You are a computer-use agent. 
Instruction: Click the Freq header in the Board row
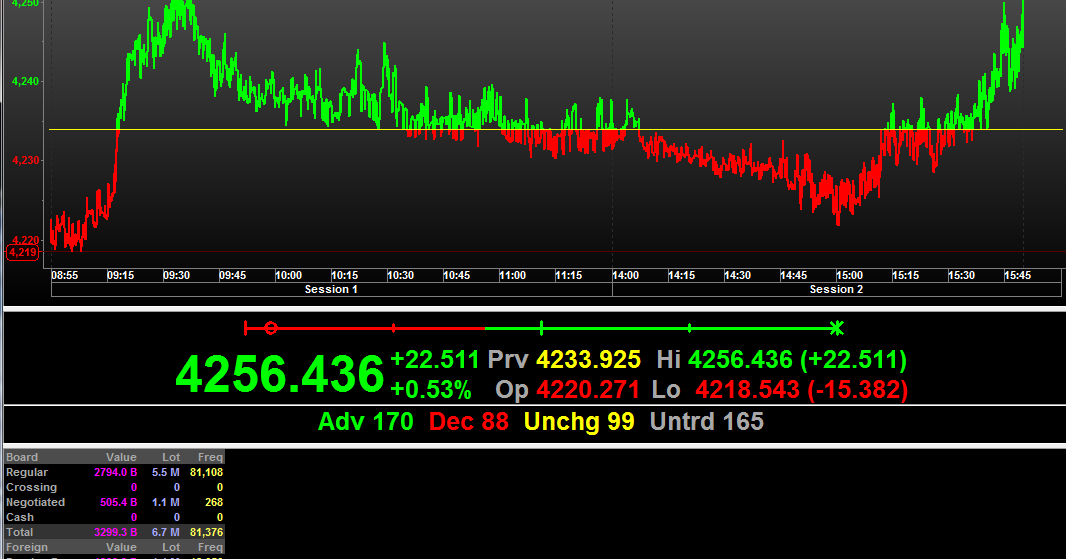(210, 457)
